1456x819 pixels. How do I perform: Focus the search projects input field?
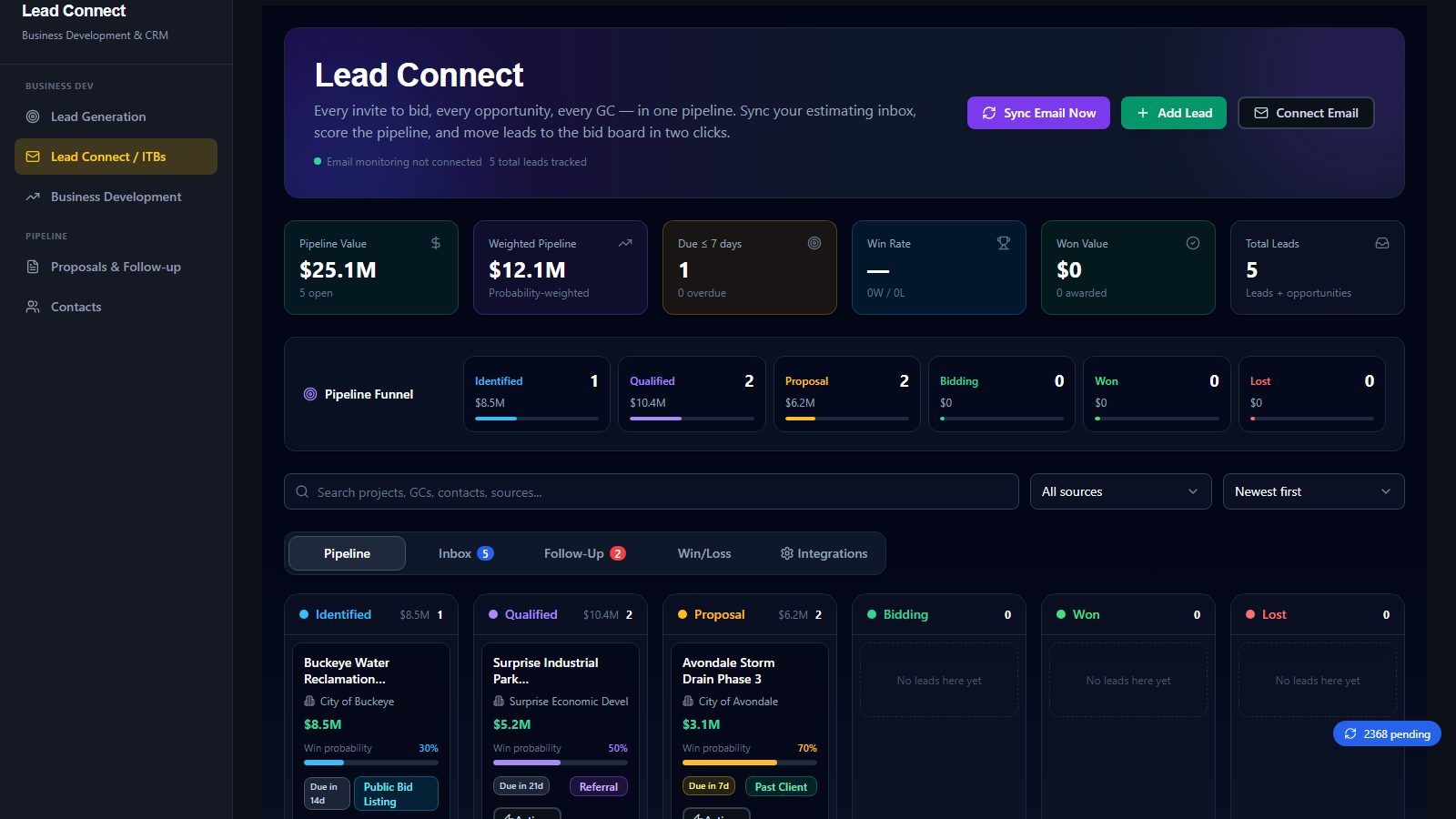click(x=652, y=491)
